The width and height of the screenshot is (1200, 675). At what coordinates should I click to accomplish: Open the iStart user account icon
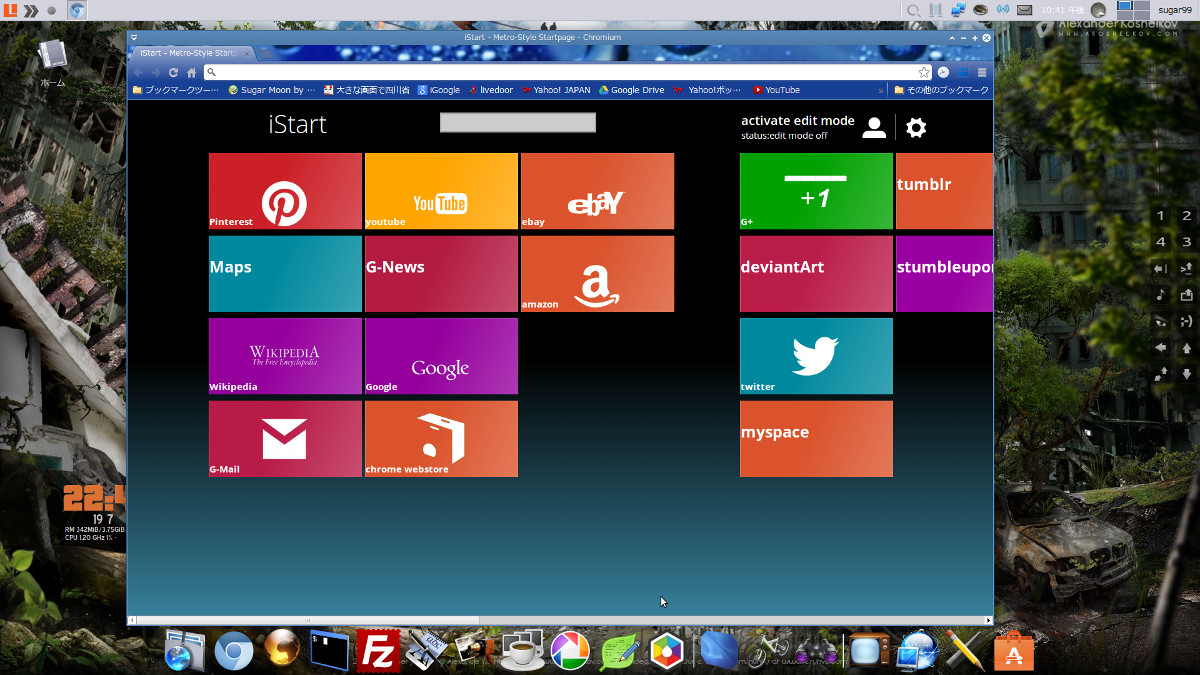pos(874,127)
